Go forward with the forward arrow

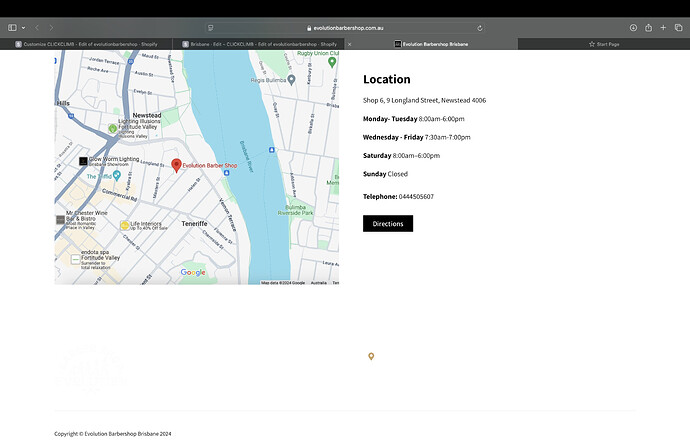pyautogui.click(x=51, y=28)
